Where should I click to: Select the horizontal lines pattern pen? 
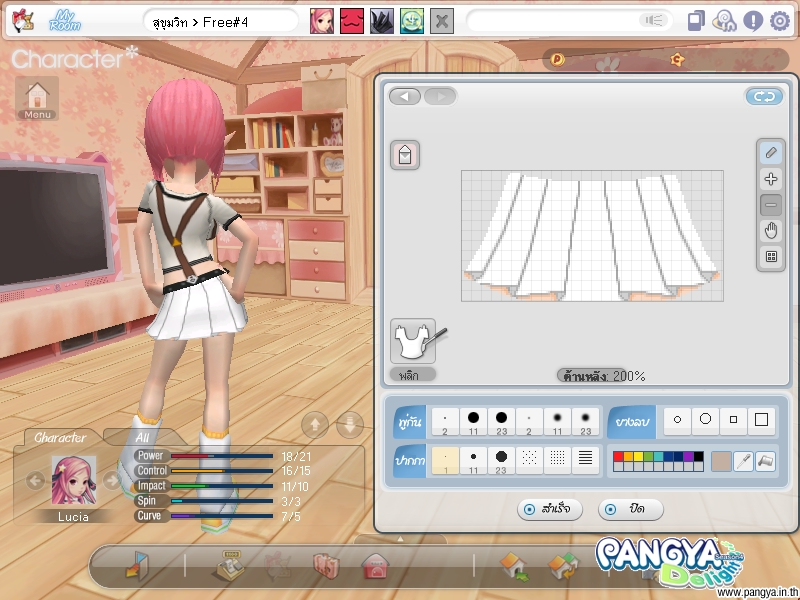pos(585,461)
